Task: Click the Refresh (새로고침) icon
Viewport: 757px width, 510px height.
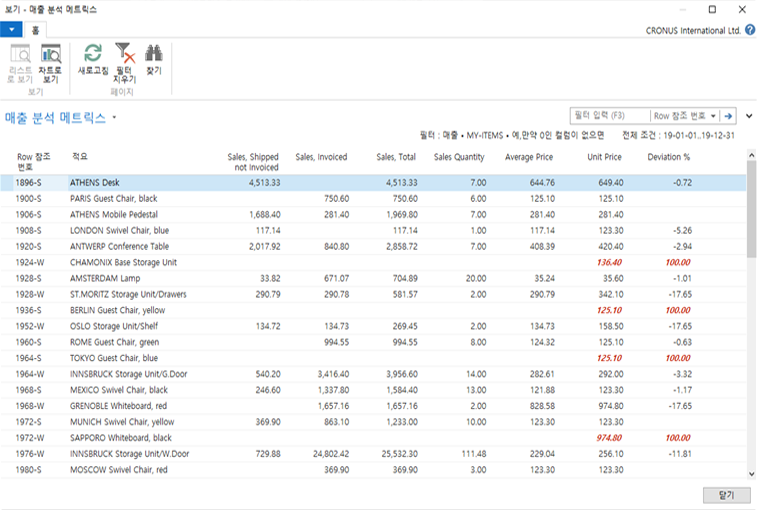Action: tap(93, 53)
